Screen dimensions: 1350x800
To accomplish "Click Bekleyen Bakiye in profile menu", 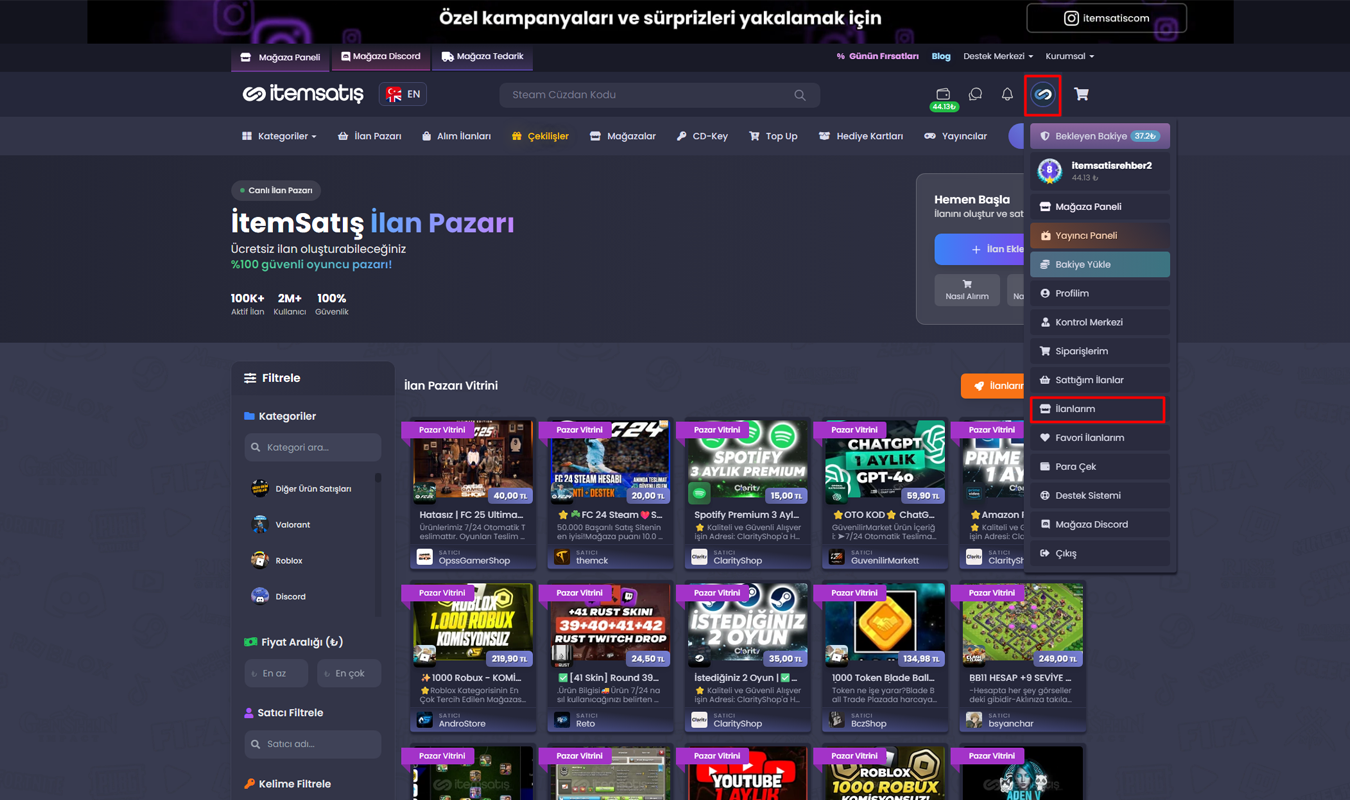I will tap(1100, 136).
